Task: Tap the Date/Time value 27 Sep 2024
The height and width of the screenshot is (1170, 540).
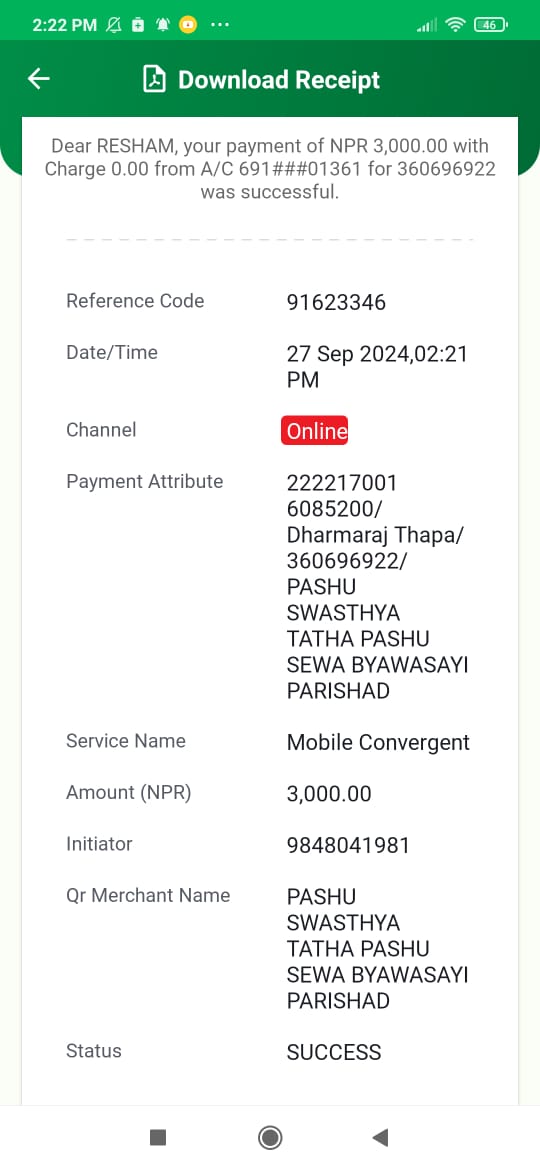Action: pos(377,366)
